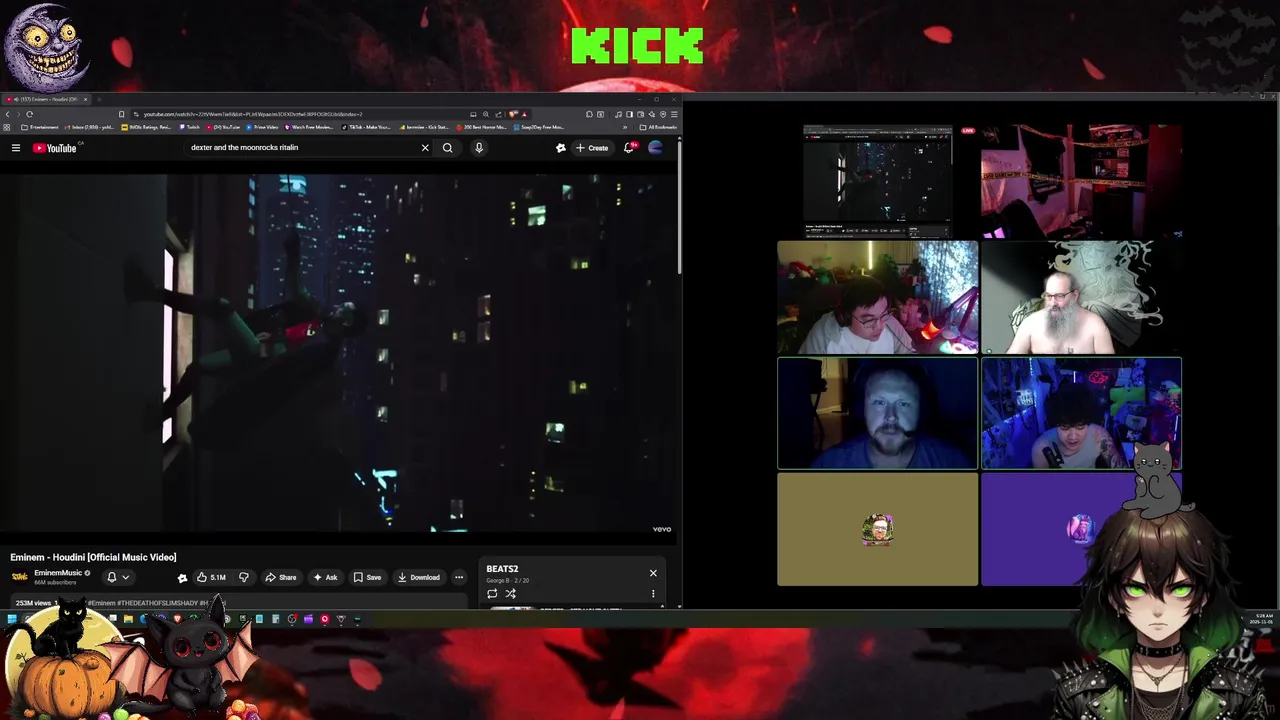Open the Windows Start button on the taskbar
Image resolution: width=1280 pixels, height=720 pixels.
(12, 619)
